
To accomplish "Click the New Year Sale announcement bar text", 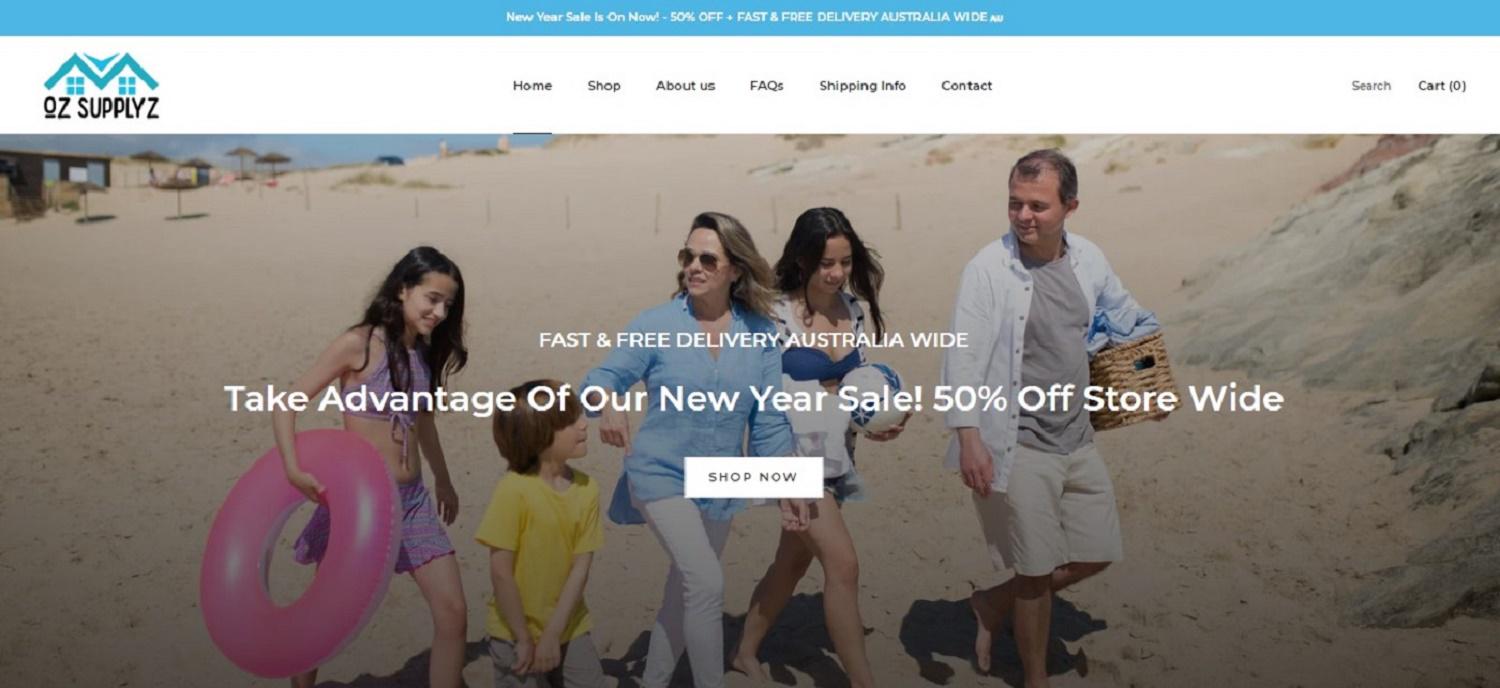I will pos(747,17).
